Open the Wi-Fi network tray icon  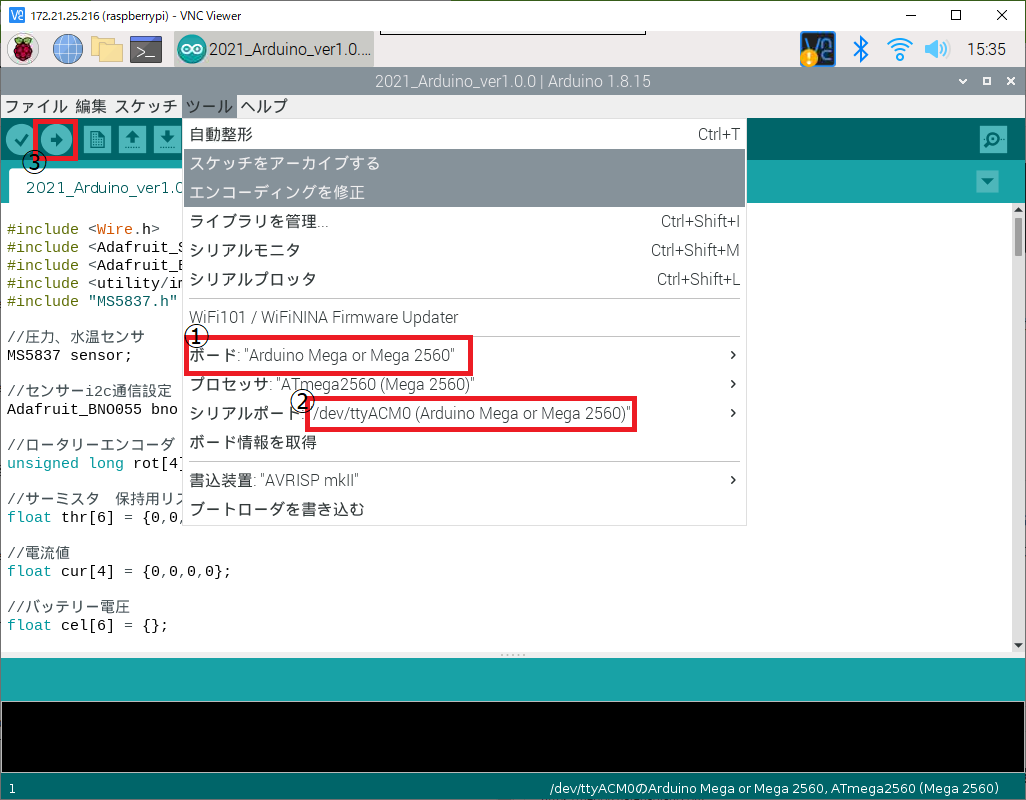coord(900,49)
